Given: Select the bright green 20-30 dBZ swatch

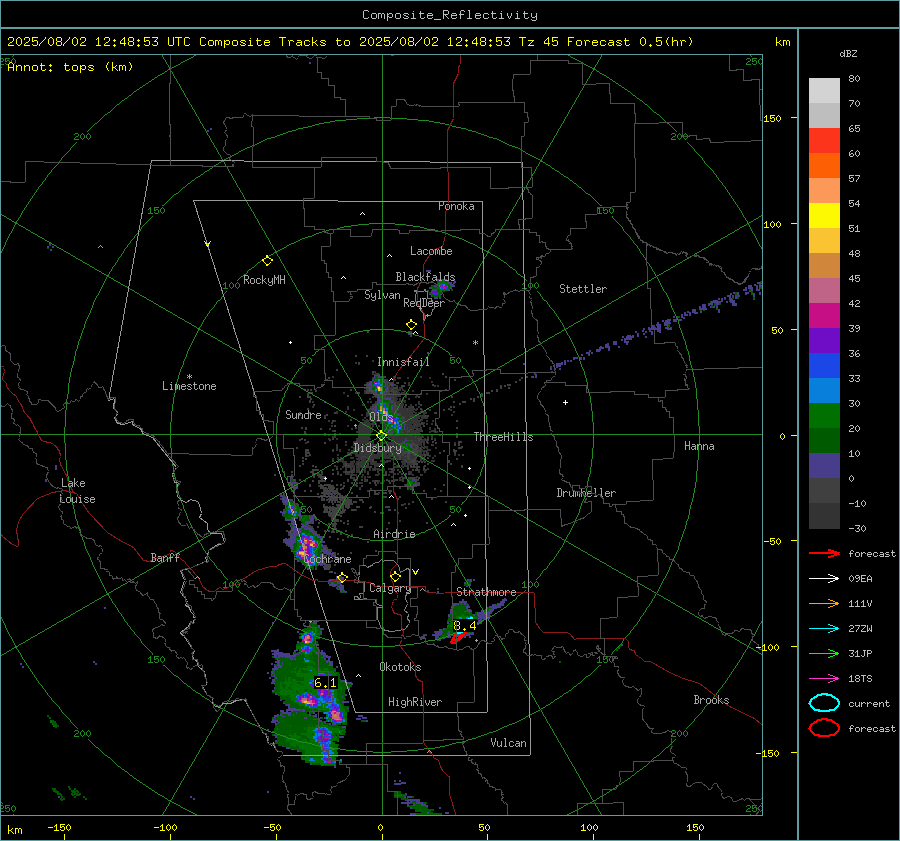Looking at the screenshot, I should pyautogui.click(x=824, y=416).
